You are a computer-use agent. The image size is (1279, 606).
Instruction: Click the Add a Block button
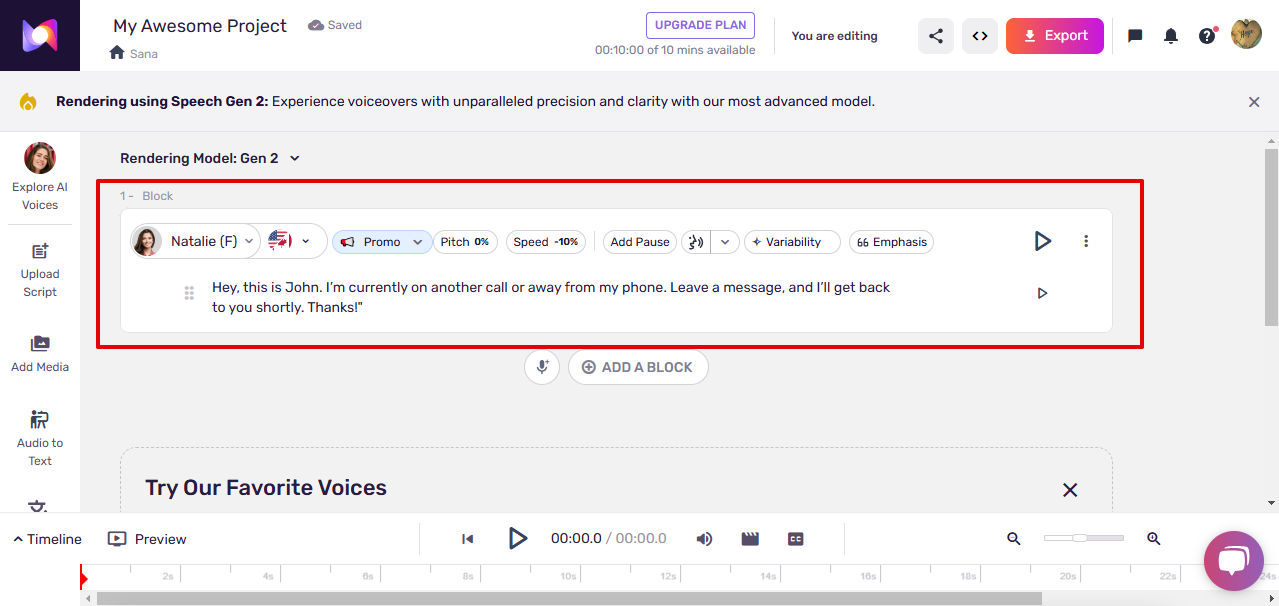point(638,367)
